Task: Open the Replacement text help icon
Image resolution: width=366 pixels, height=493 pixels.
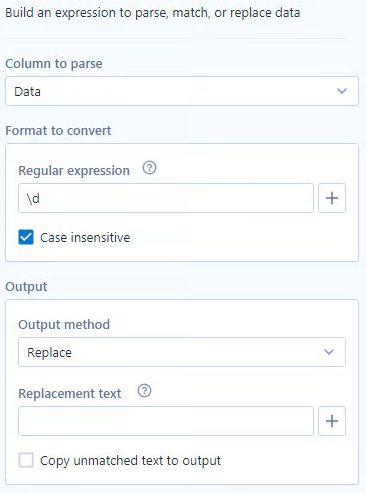Action: 144,391
